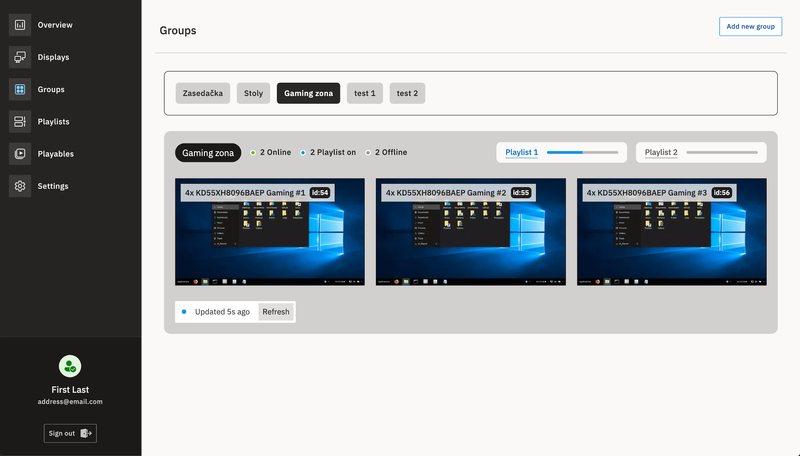The image size is (800, 456).
Task: Open the Displays sidebar icon
Action: pyautogui.click(x=20, y=57)
